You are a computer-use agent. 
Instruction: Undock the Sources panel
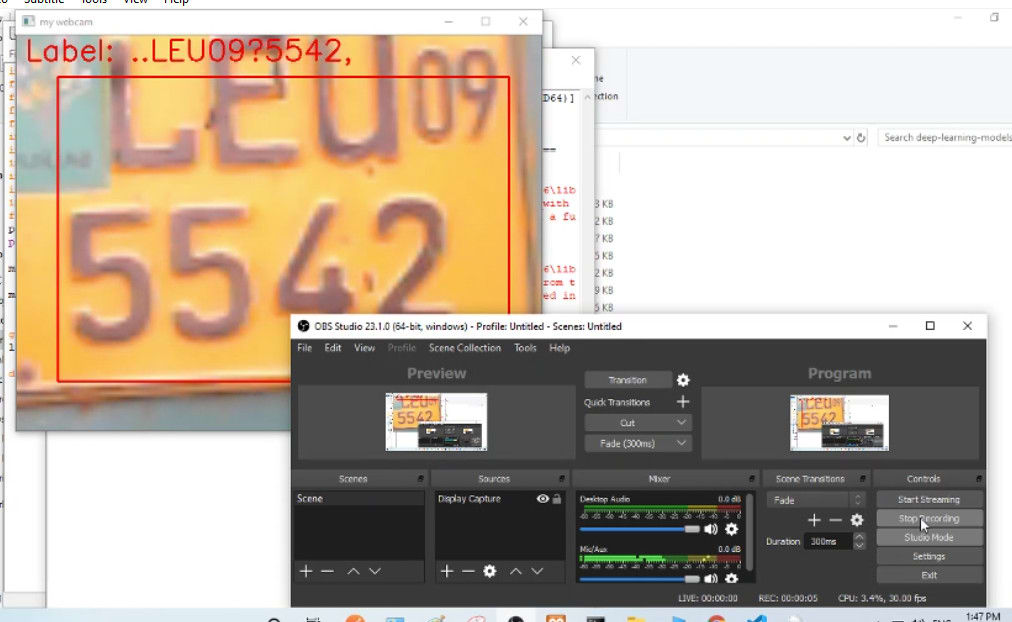coord(561,479)
